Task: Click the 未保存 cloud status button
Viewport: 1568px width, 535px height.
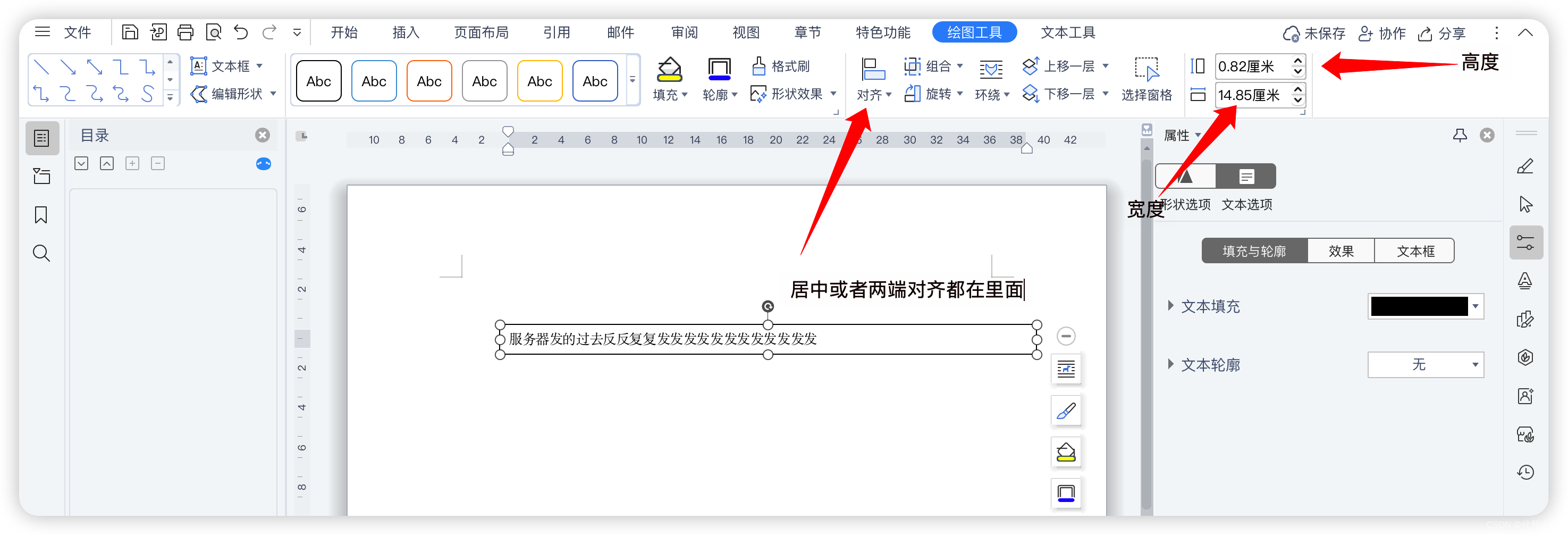Action: pos(1313,33)
